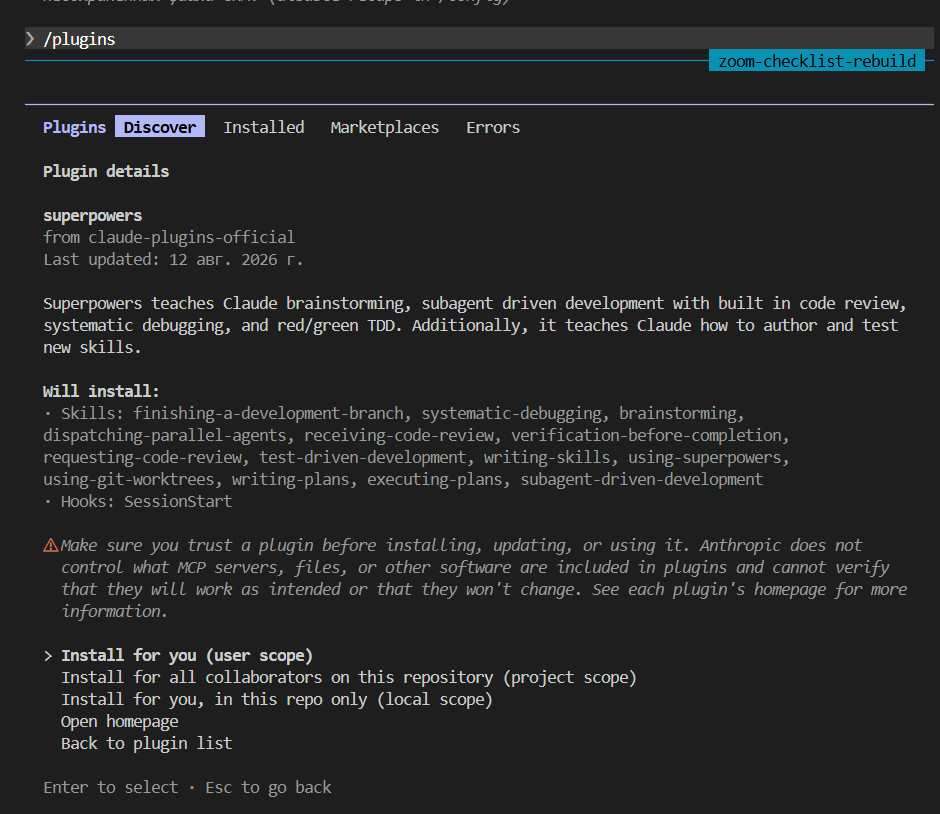Click 'test-driven-development' skill name

point(362,458)
